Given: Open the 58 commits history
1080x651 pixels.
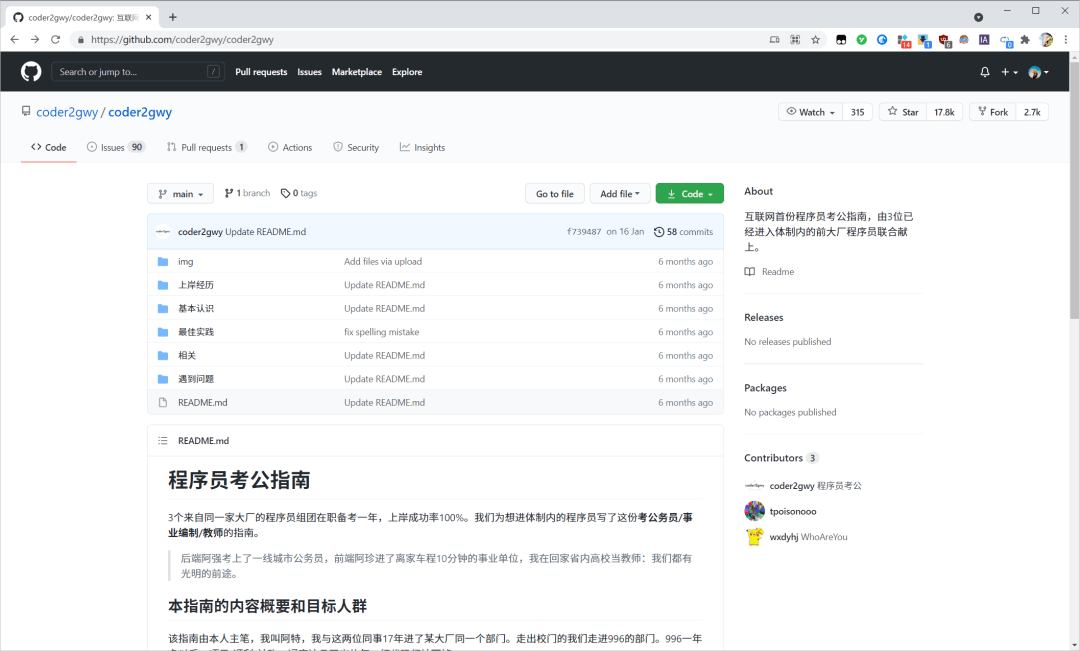Looking at the screenshot, I should click(683, 232).
